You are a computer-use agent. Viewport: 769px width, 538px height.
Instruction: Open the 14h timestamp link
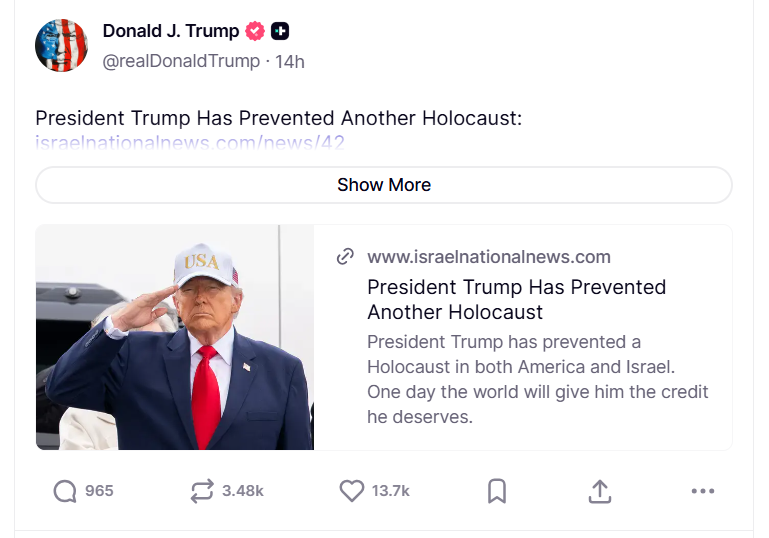(x=290, y=62)
